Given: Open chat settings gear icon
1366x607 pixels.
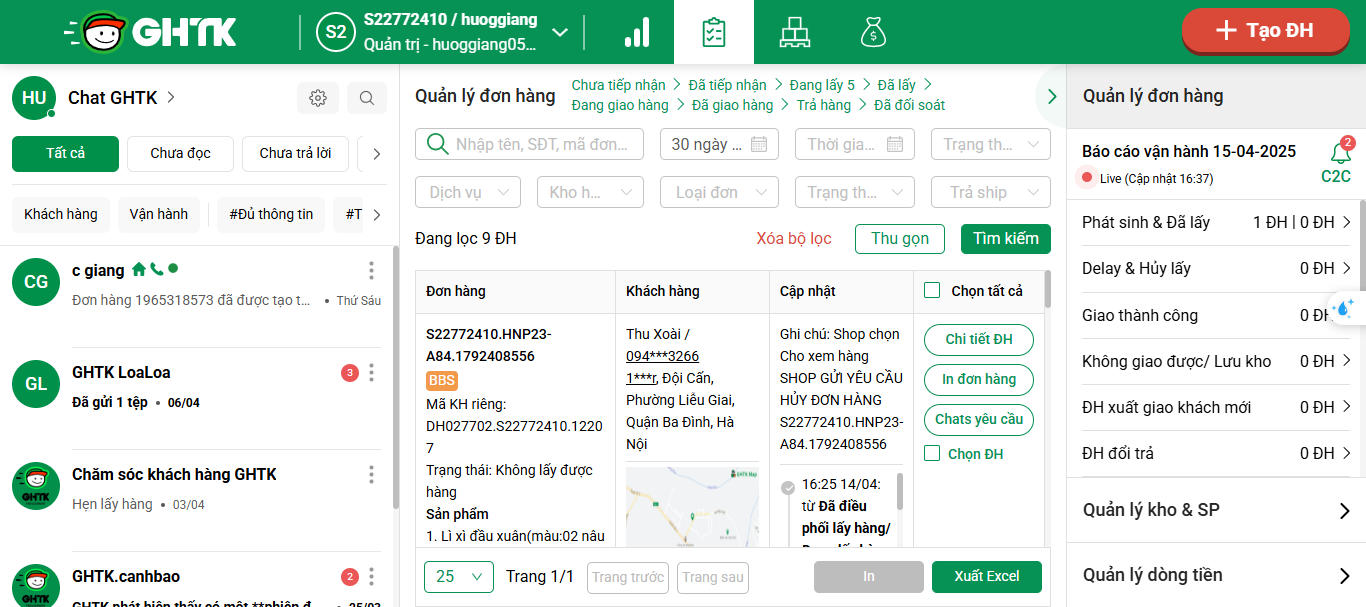Looking at the screenshot, I should point(318,98).
